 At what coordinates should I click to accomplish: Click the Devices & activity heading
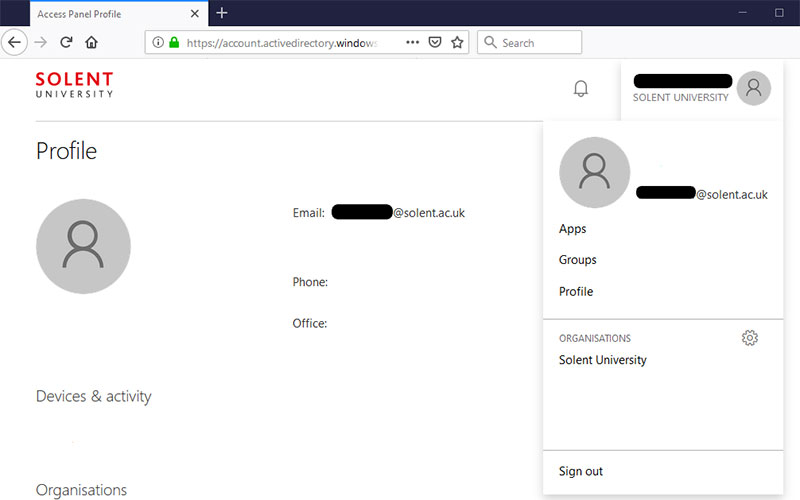pos(93,396)
